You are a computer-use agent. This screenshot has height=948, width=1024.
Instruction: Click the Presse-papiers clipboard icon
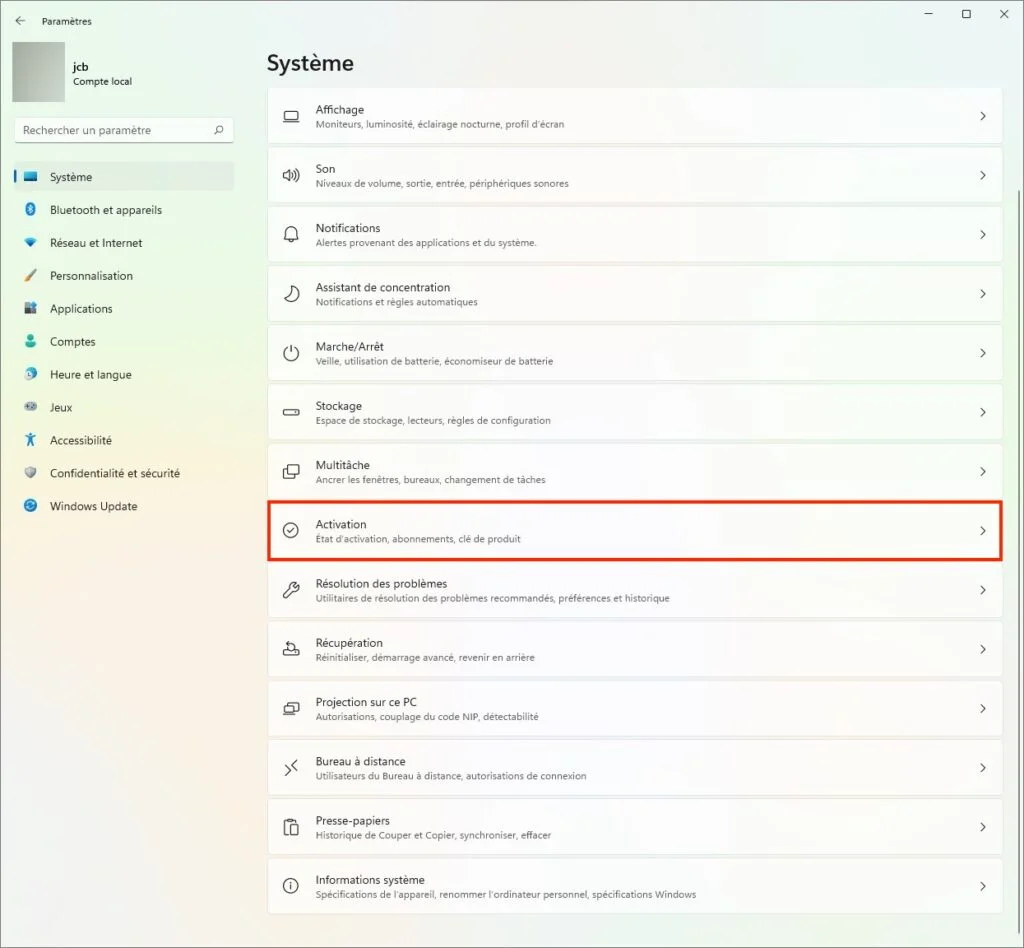click(291, 827)
